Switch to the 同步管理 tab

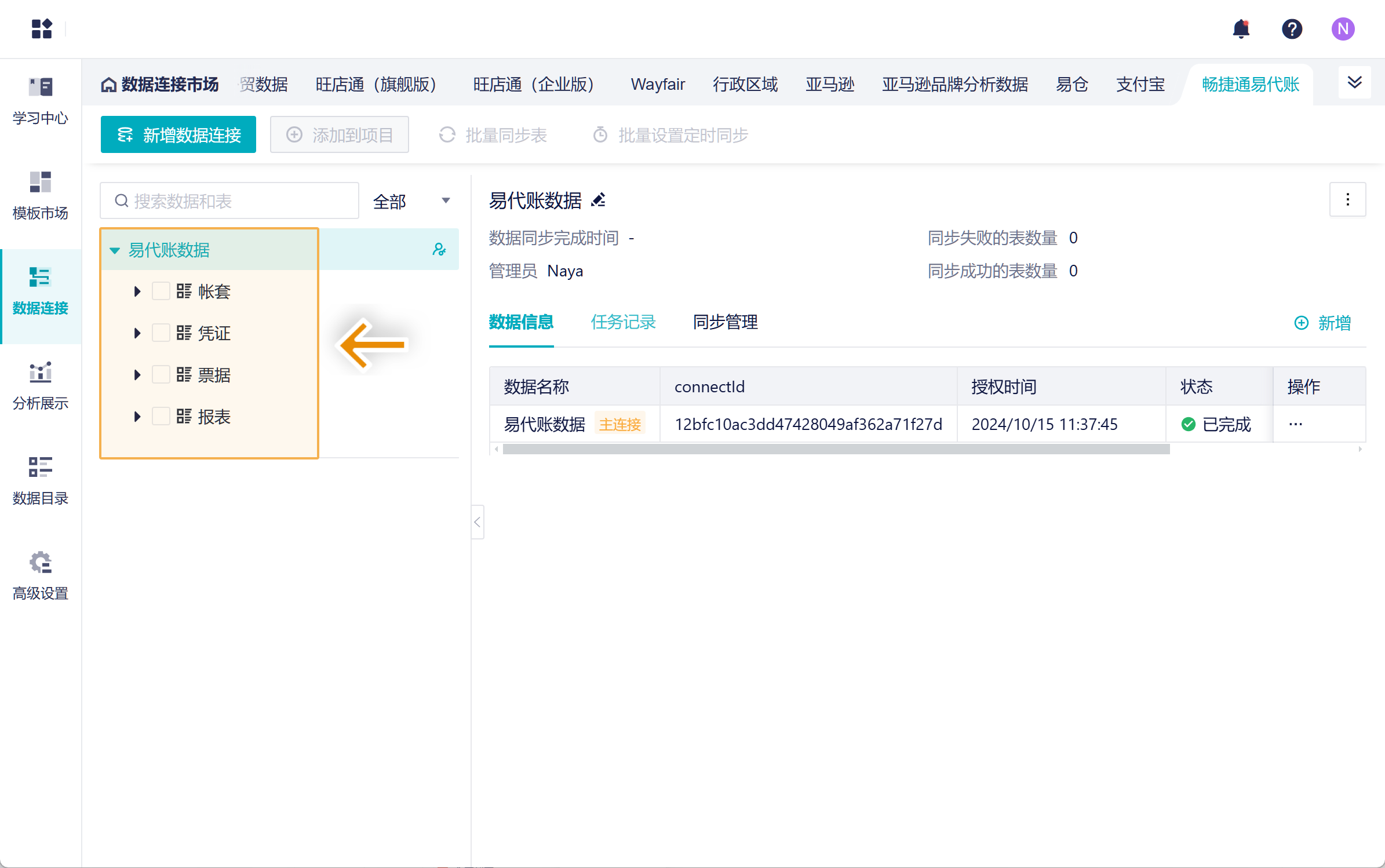coord(725,322)
